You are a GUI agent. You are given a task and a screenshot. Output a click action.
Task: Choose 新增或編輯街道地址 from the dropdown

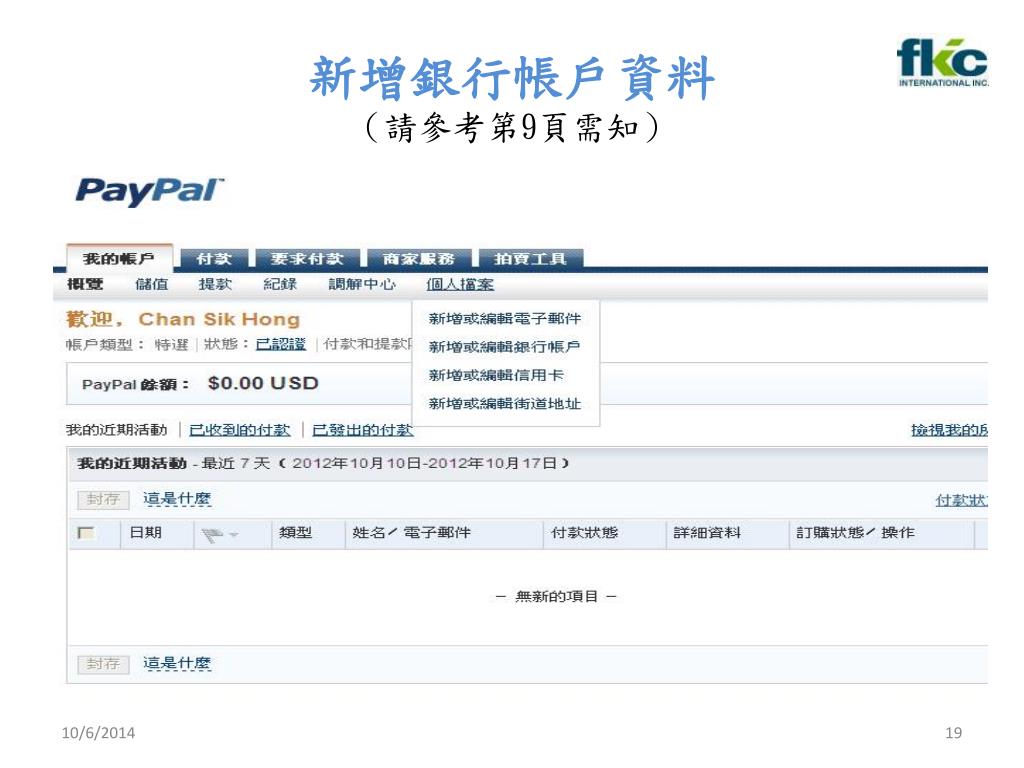point(505,404)
